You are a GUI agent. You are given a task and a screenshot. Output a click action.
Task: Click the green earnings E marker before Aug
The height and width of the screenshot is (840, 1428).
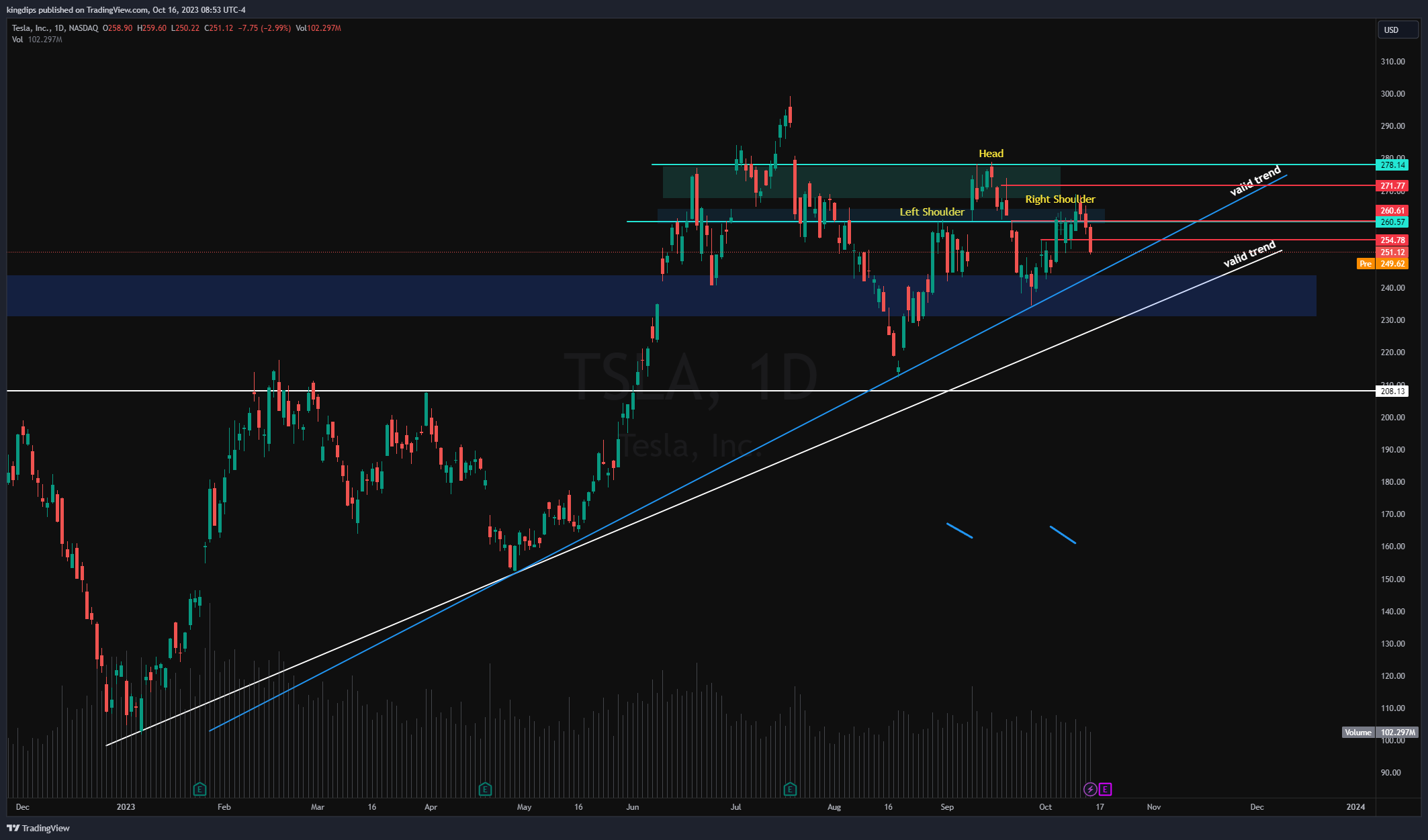(x=790, y=789)
